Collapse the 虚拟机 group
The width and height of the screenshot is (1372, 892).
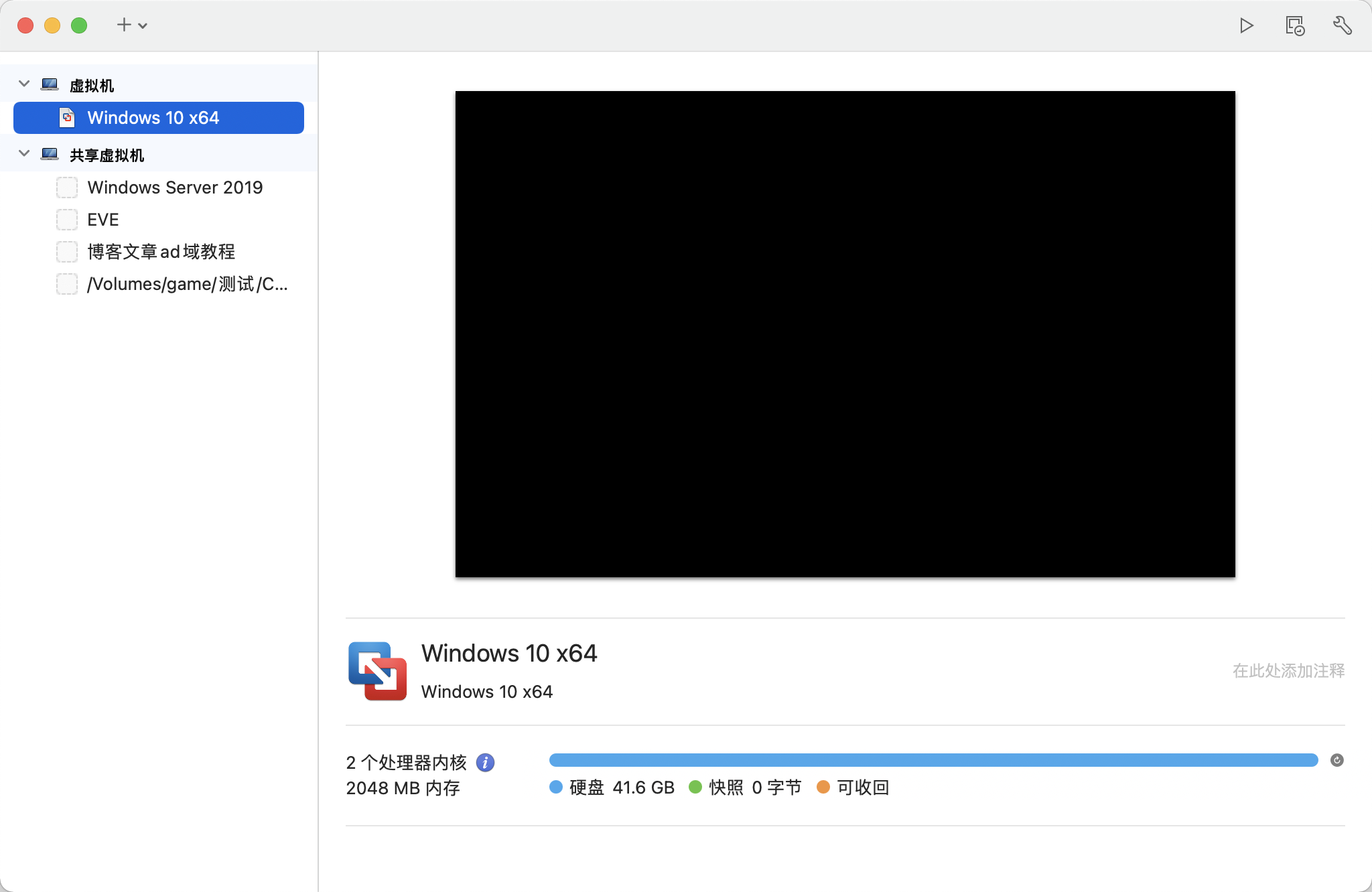click(24, 84)
